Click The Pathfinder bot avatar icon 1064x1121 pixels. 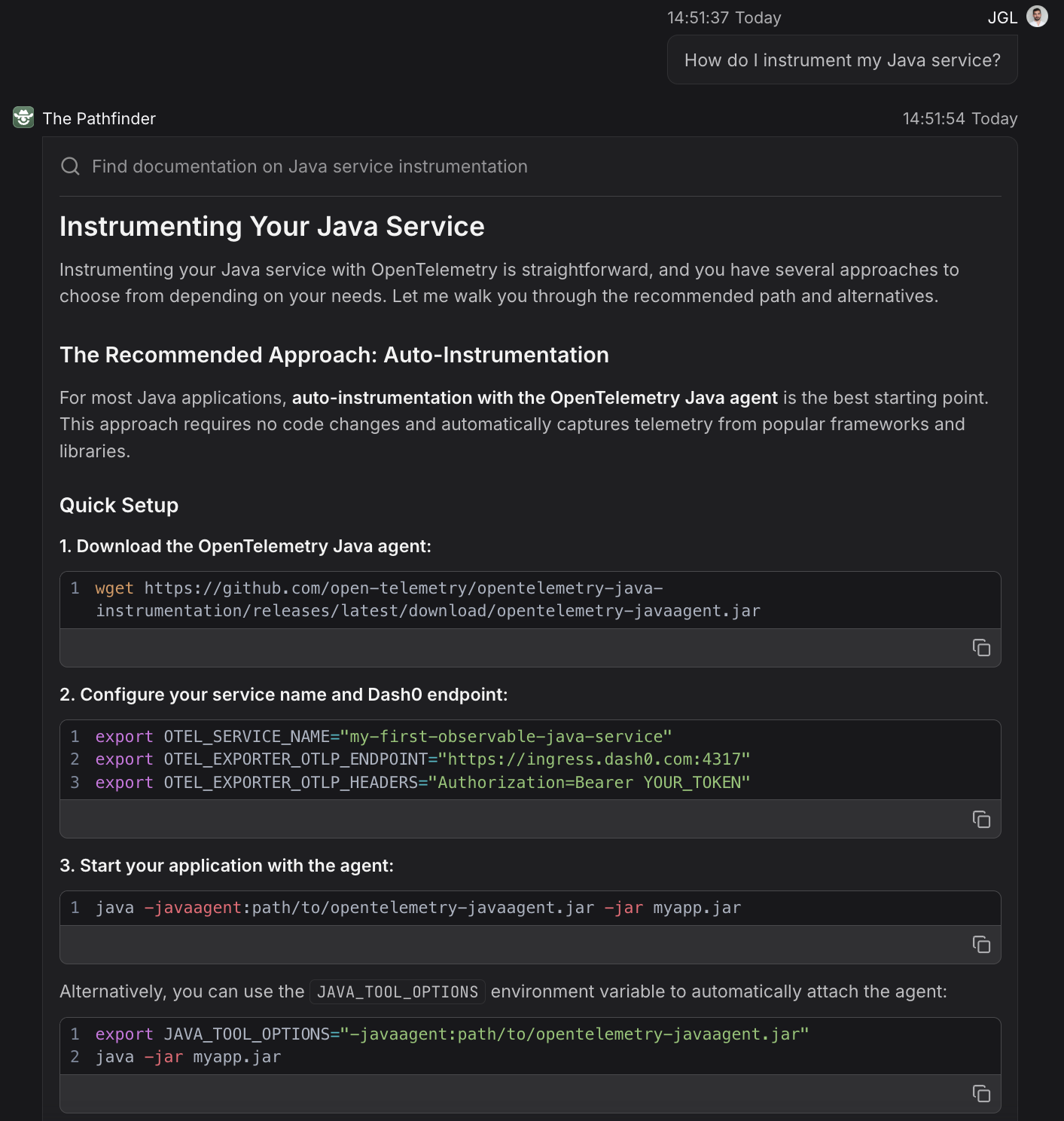(x=23, y=118)
